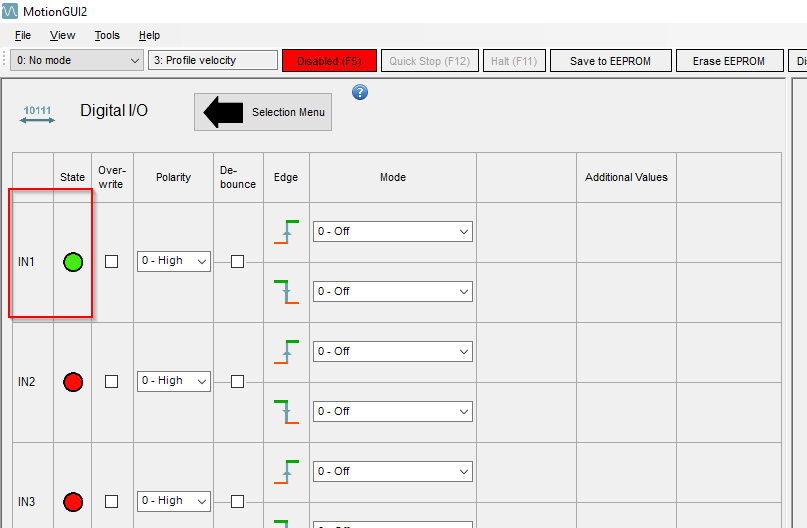
Task: Click the Polarity column header
Action: [x=173, y=177]
